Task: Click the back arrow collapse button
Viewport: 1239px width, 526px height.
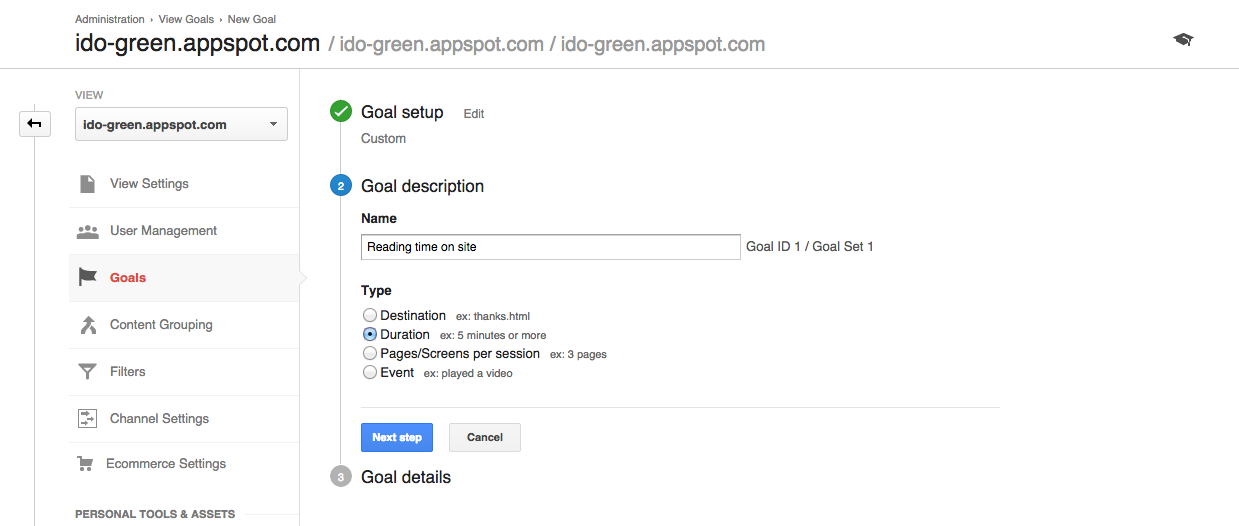Action: click(35, 123)
